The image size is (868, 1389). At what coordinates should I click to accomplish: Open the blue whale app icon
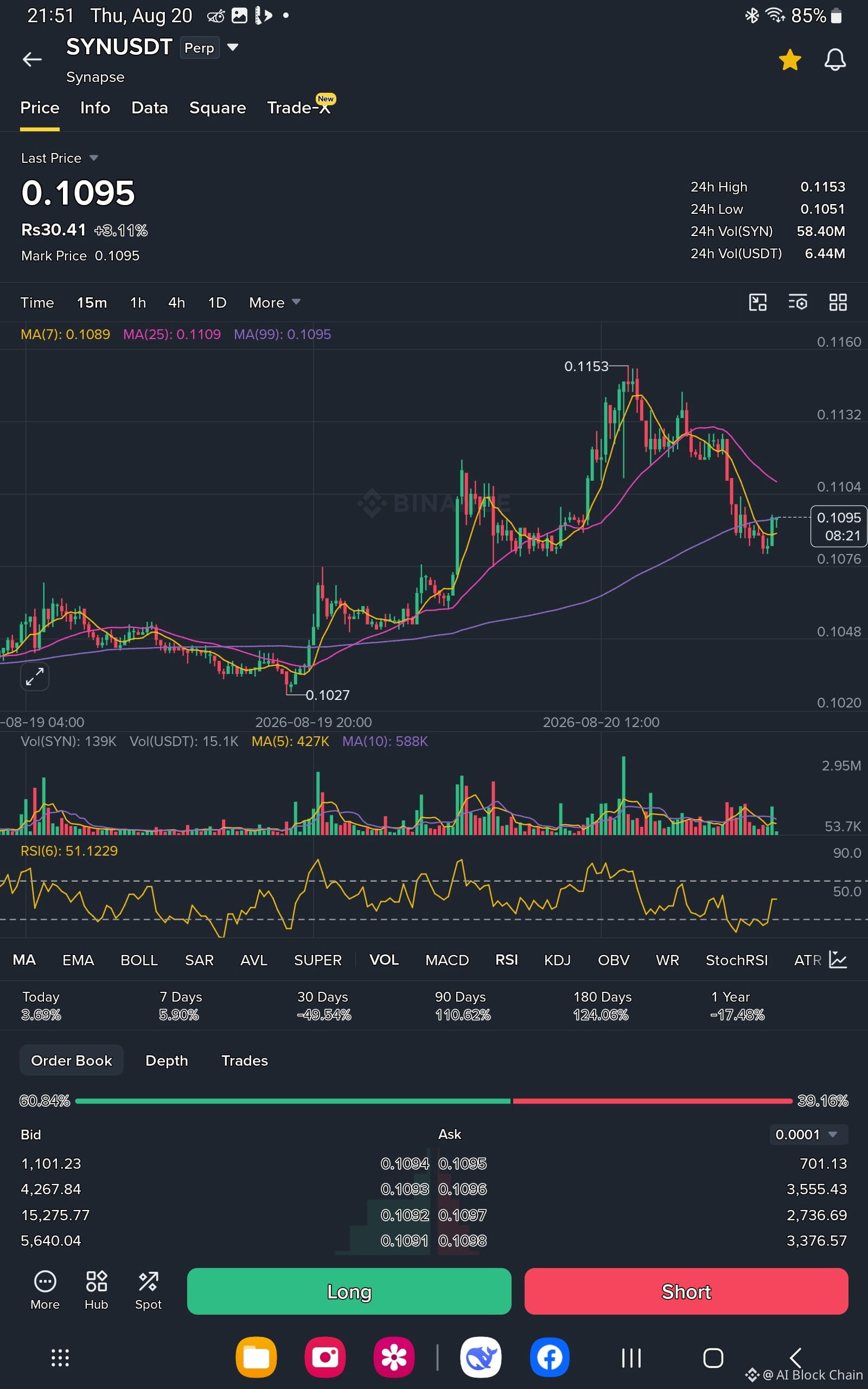[481, 1358]
